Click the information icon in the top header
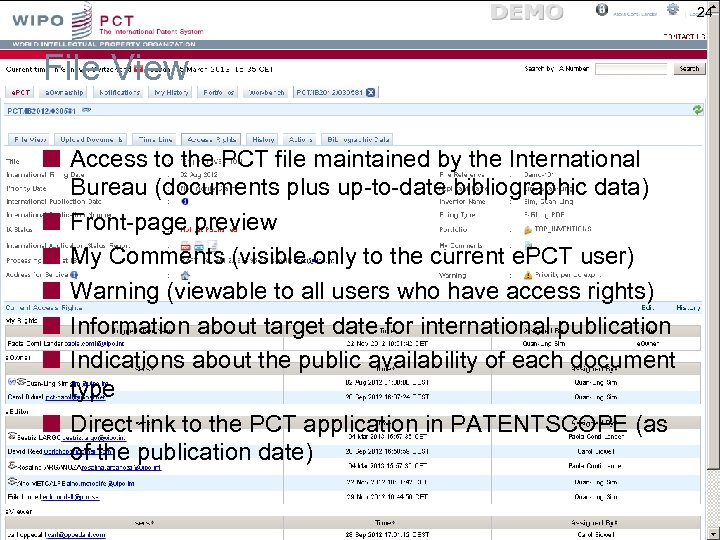Screen dimensions: 720x540 [602, 10]
